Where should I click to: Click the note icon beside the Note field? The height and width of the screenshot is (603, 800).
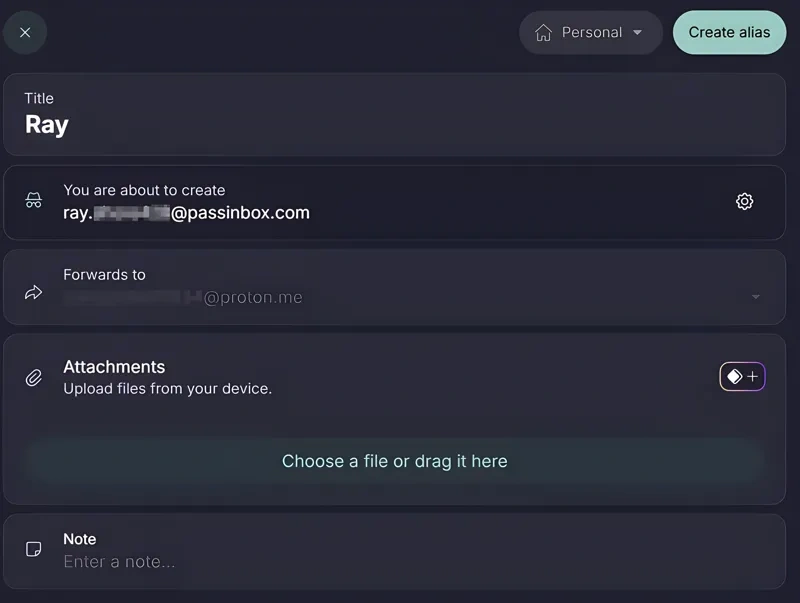coord(33,550)
